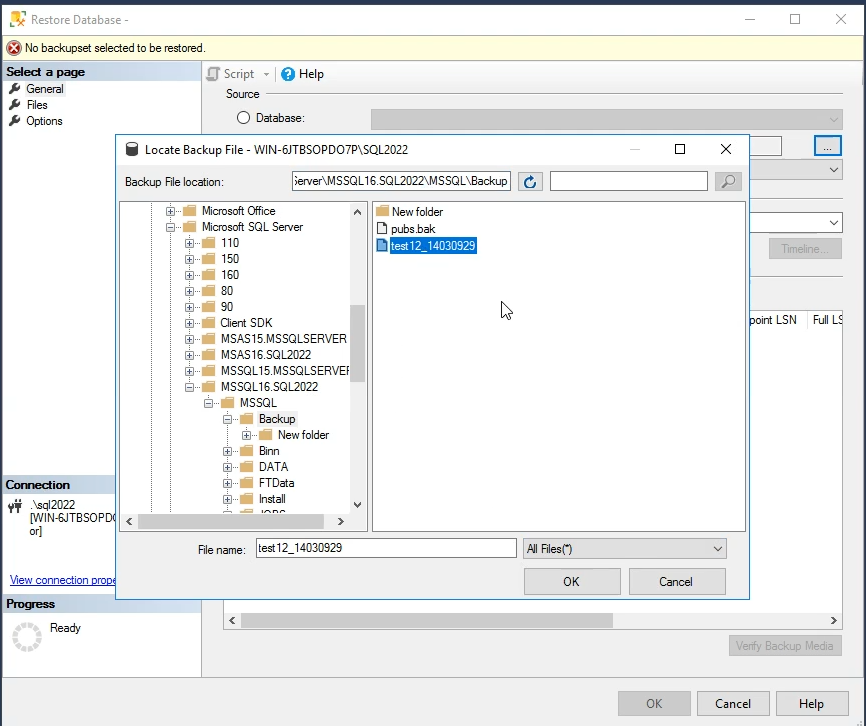The height and width of the screenshot is (726, 866).
Task: Expand the 110 folder node
Action: (189, 243)
